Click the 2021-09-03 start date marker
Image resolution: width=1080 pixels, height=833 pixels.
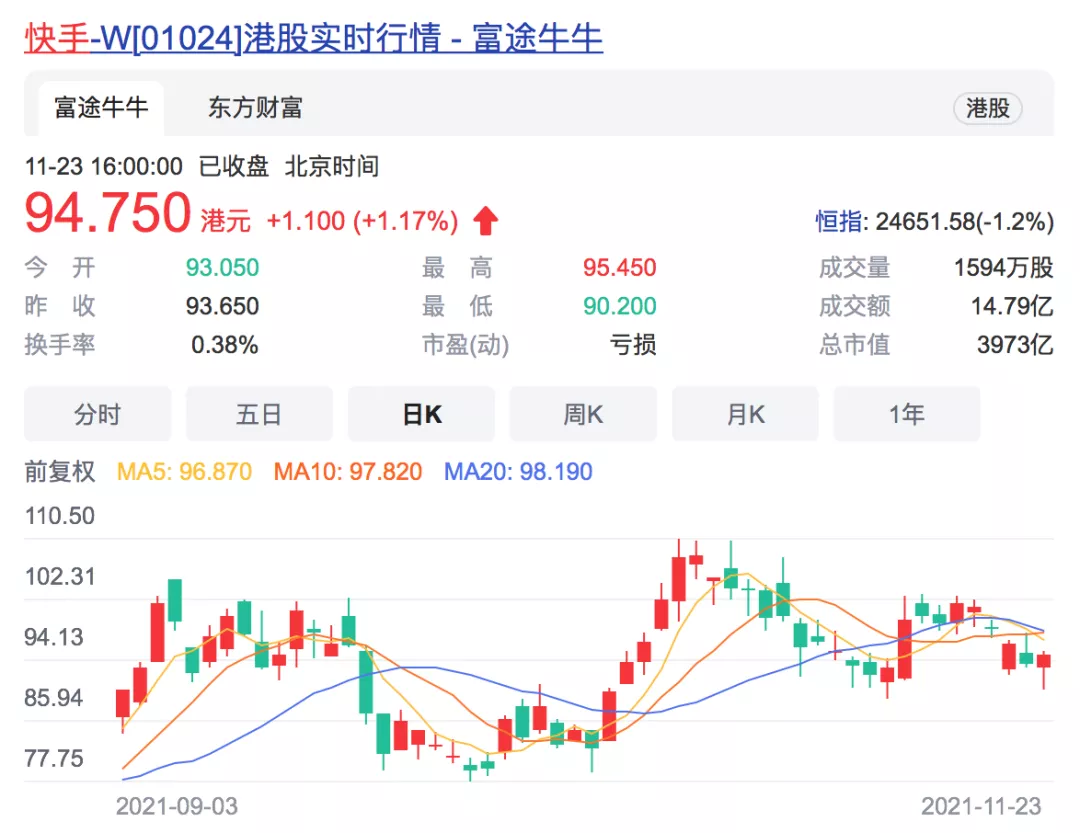coord(177,806)
